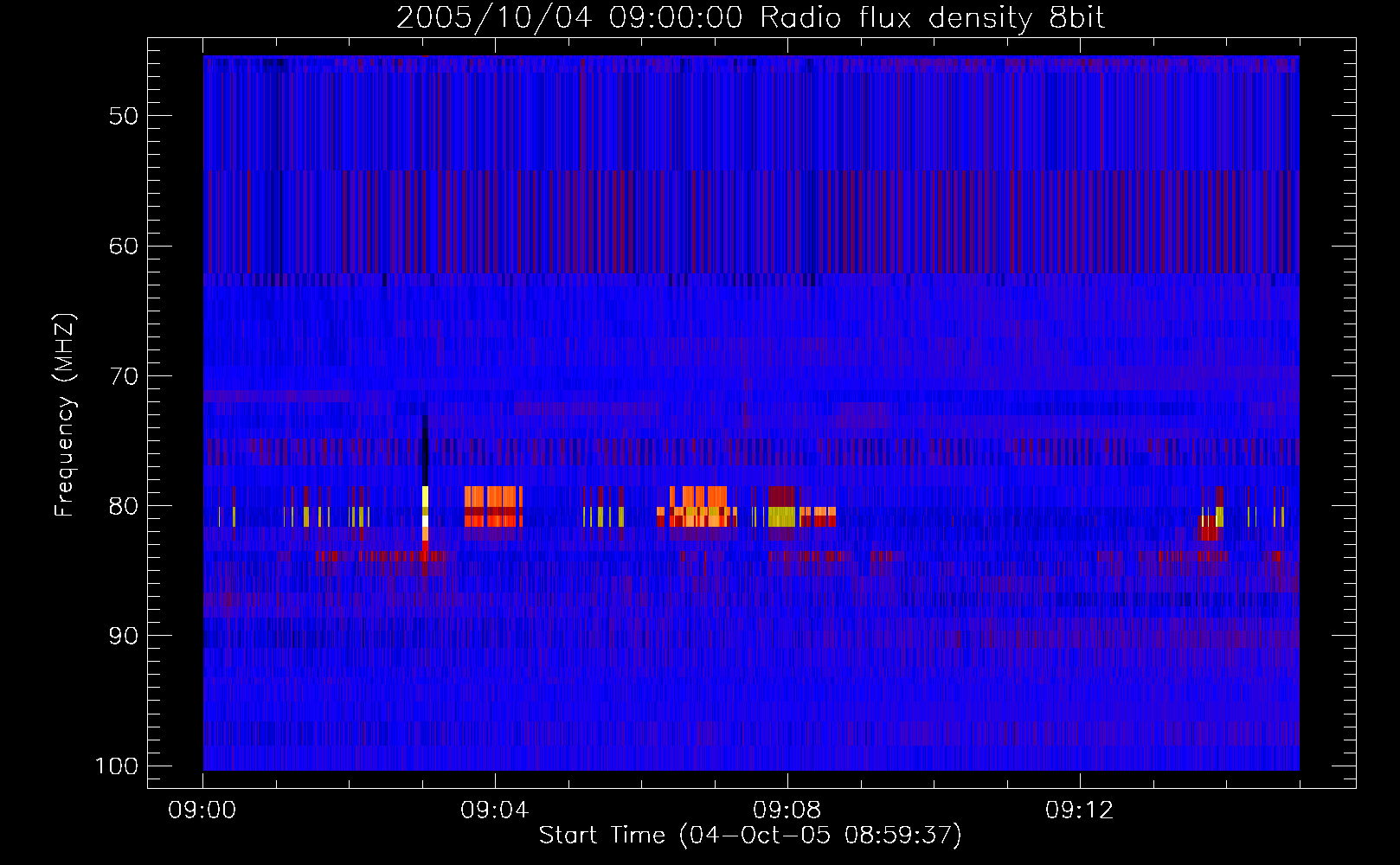
Task: Click the '70' frequency tick label
Action: tap(124, 376)
